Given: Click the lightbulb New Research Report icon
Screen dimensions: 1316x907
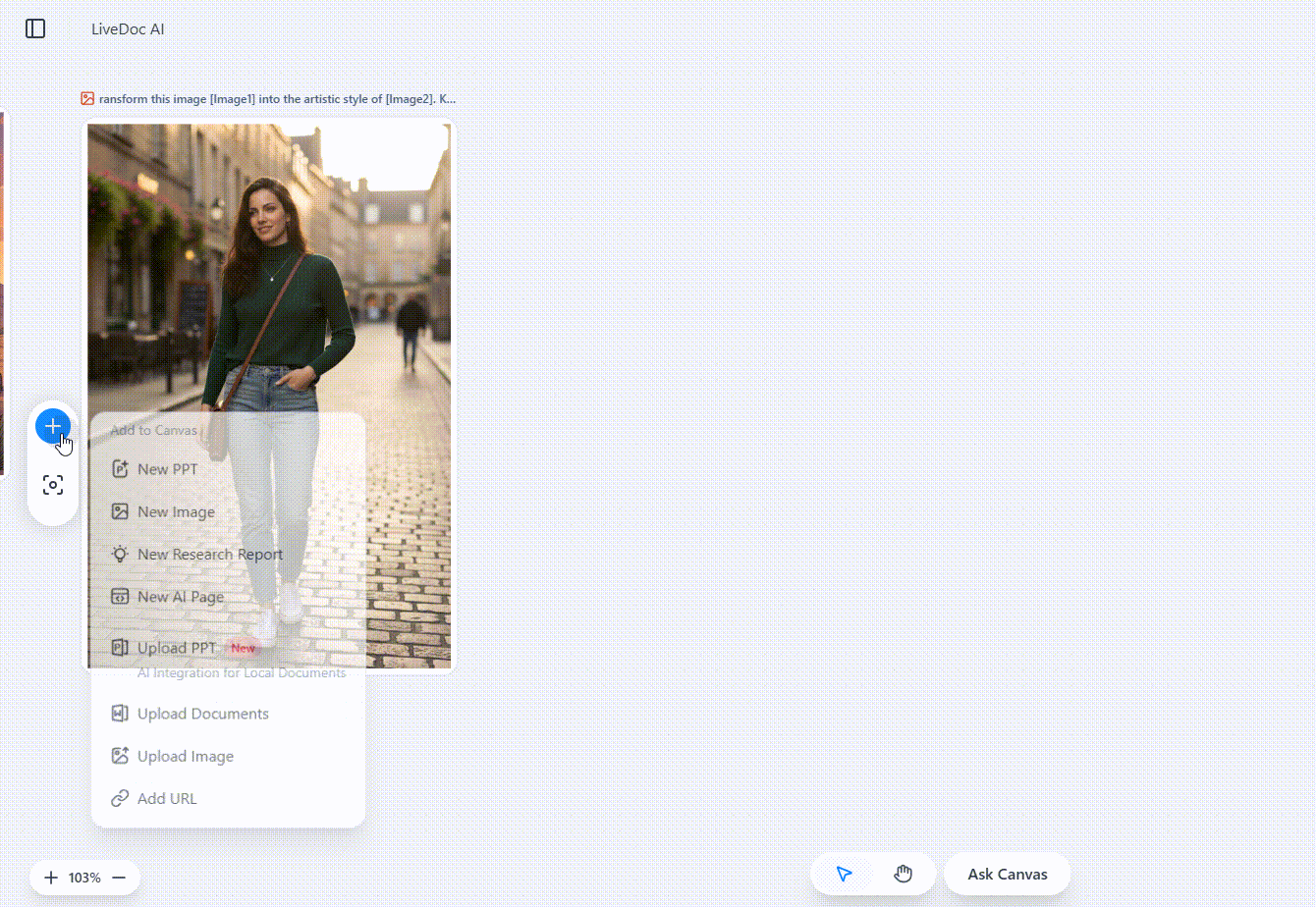Looking at the screenshot, I should (119, 554).
